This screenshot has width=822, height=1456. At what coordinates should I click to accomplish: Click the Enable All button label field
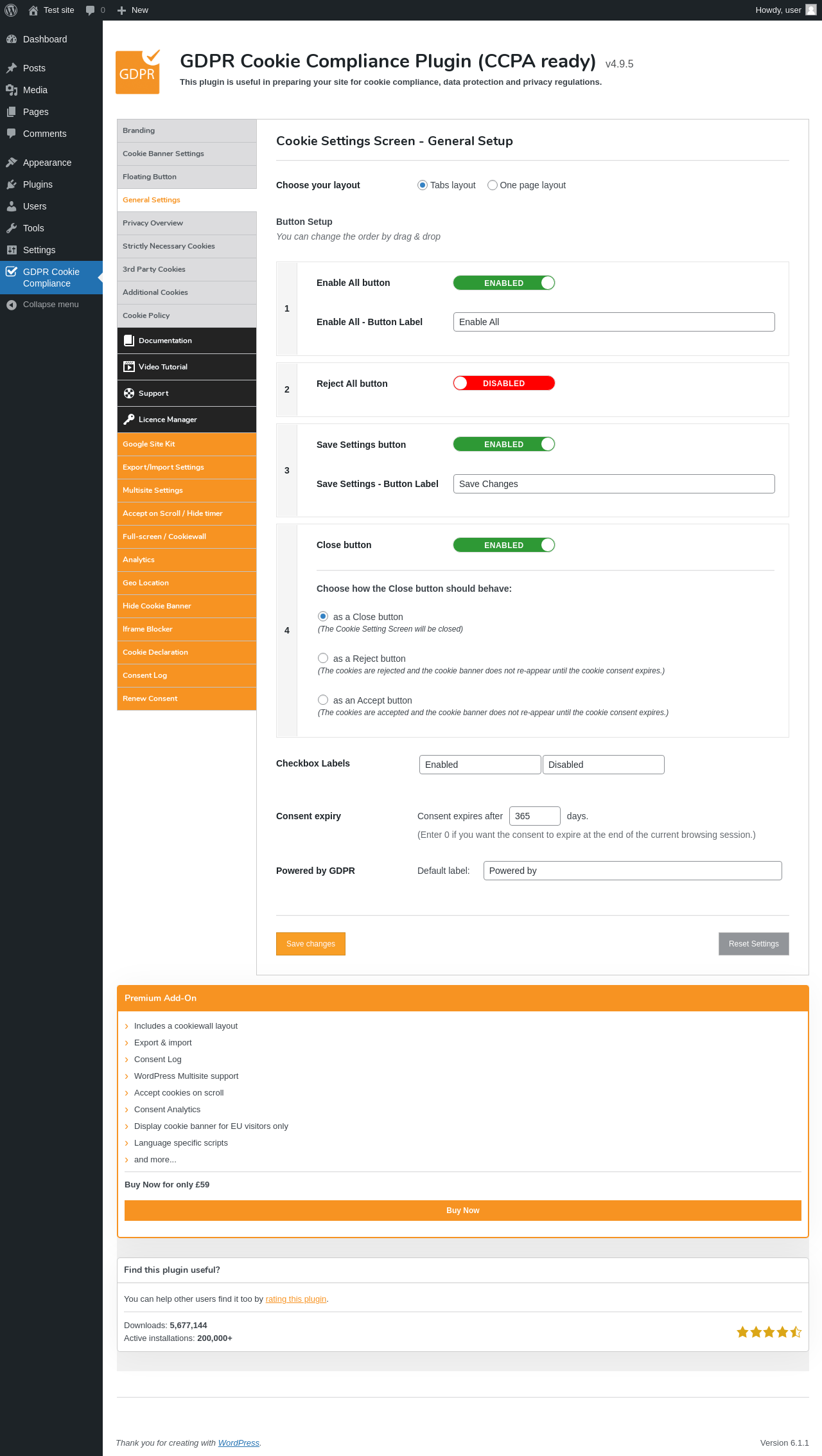[x=614, y=322]
